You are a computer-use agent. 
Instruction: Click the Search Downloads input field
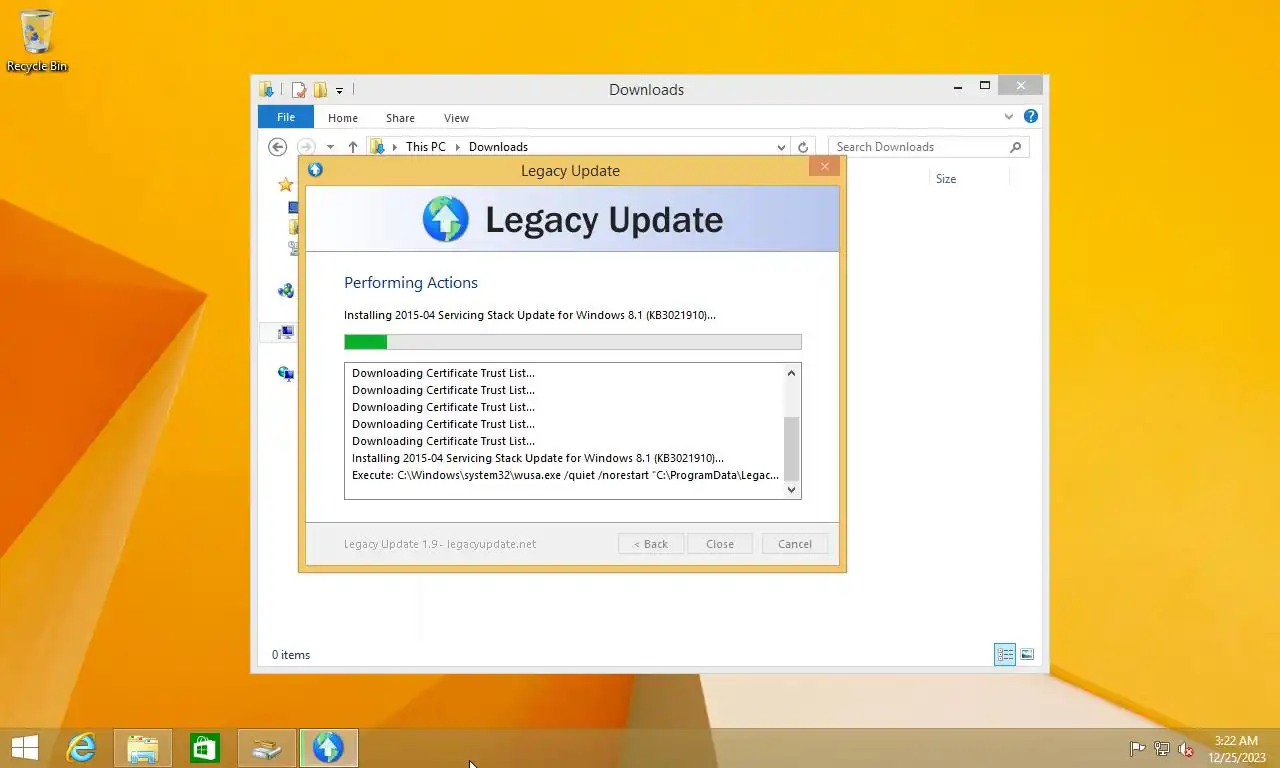918,147
